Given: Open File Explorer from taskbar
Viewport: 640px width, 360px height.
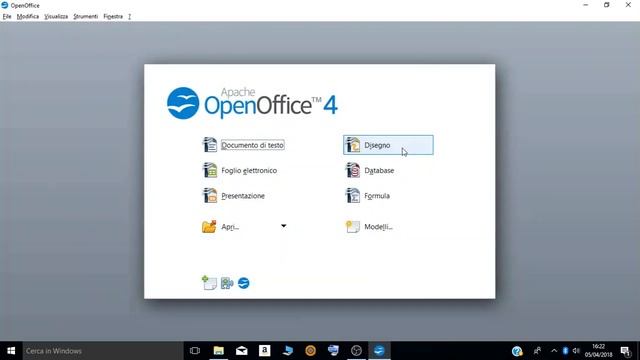Looking at the screenshot, I should pyautogui.click(x=219, y=351).
